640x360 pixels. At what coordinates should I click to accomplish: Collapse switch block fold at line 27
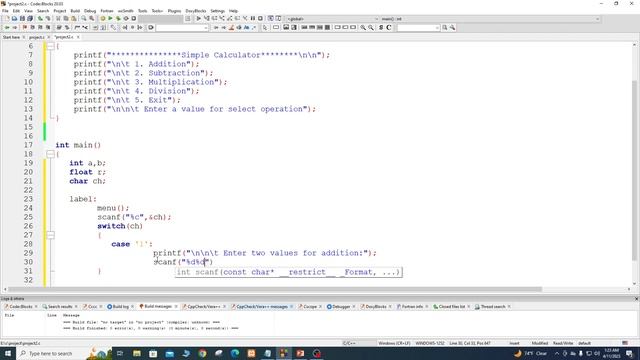tap(50, 235)
